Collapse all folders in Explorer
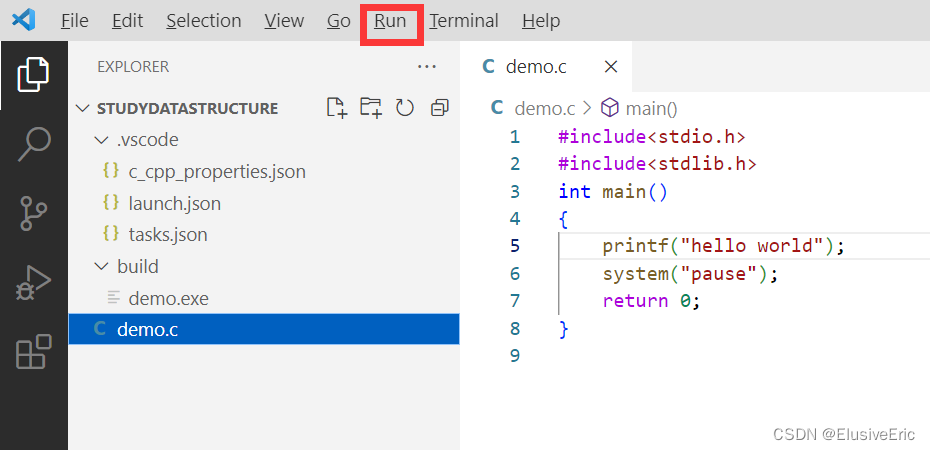The width and height of the screenshot is (930, 450). tap(439, 108)
